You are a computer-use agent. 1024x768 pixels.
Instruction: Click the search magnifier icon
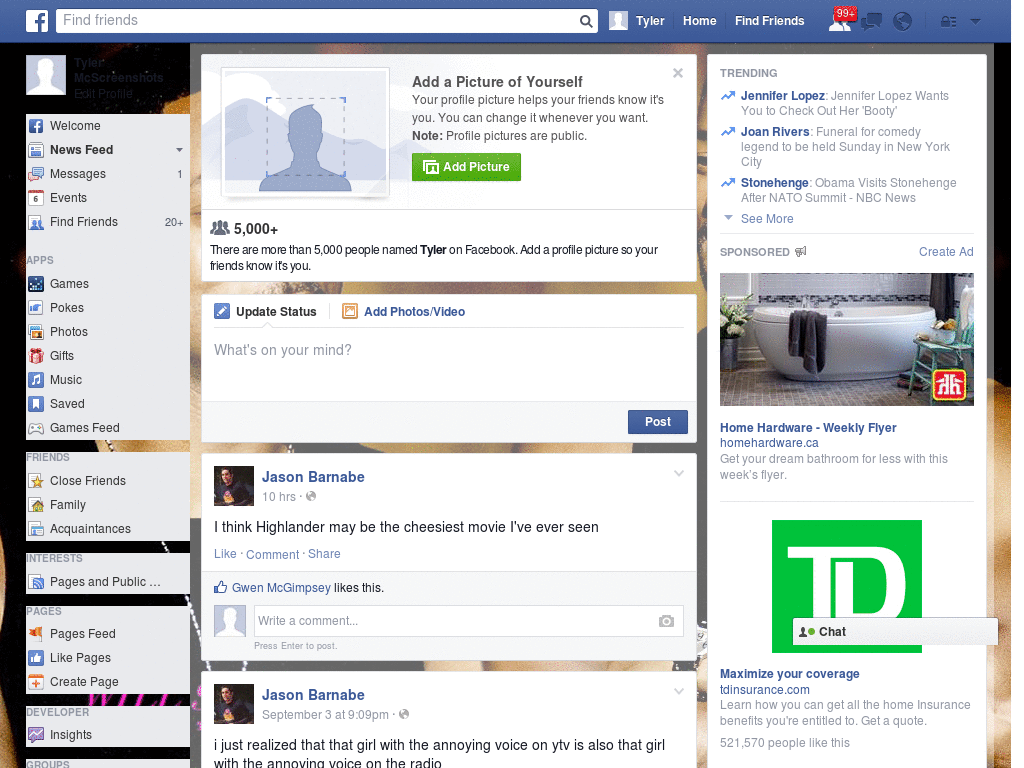pos(586,21)
